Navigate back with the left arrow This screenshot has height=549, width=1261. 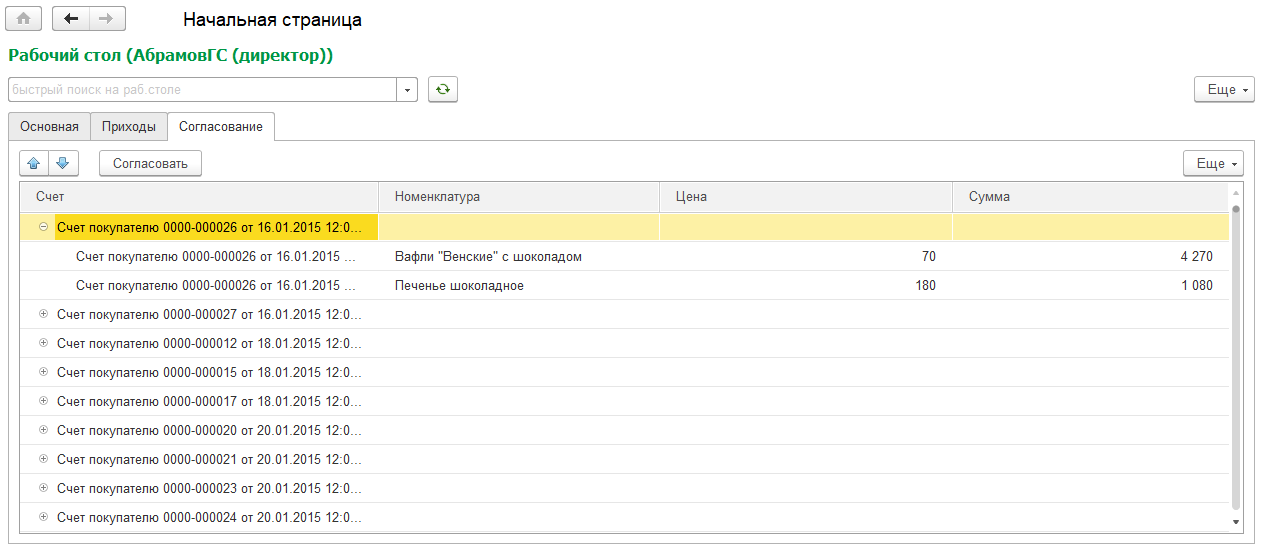[71, 19]
